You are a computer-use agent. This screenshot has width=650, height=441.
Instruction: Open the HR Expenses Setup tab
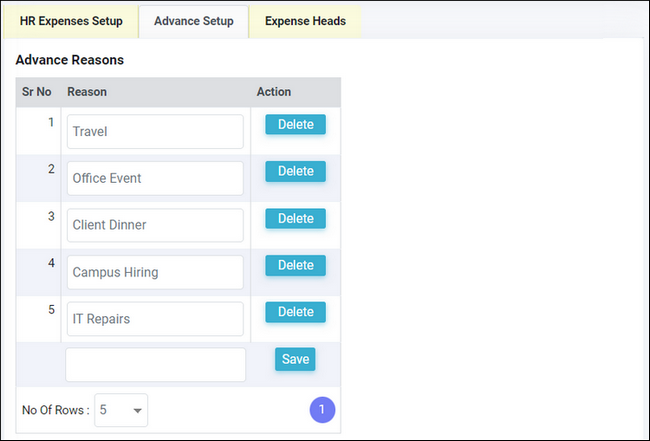(x=71, y=21)
